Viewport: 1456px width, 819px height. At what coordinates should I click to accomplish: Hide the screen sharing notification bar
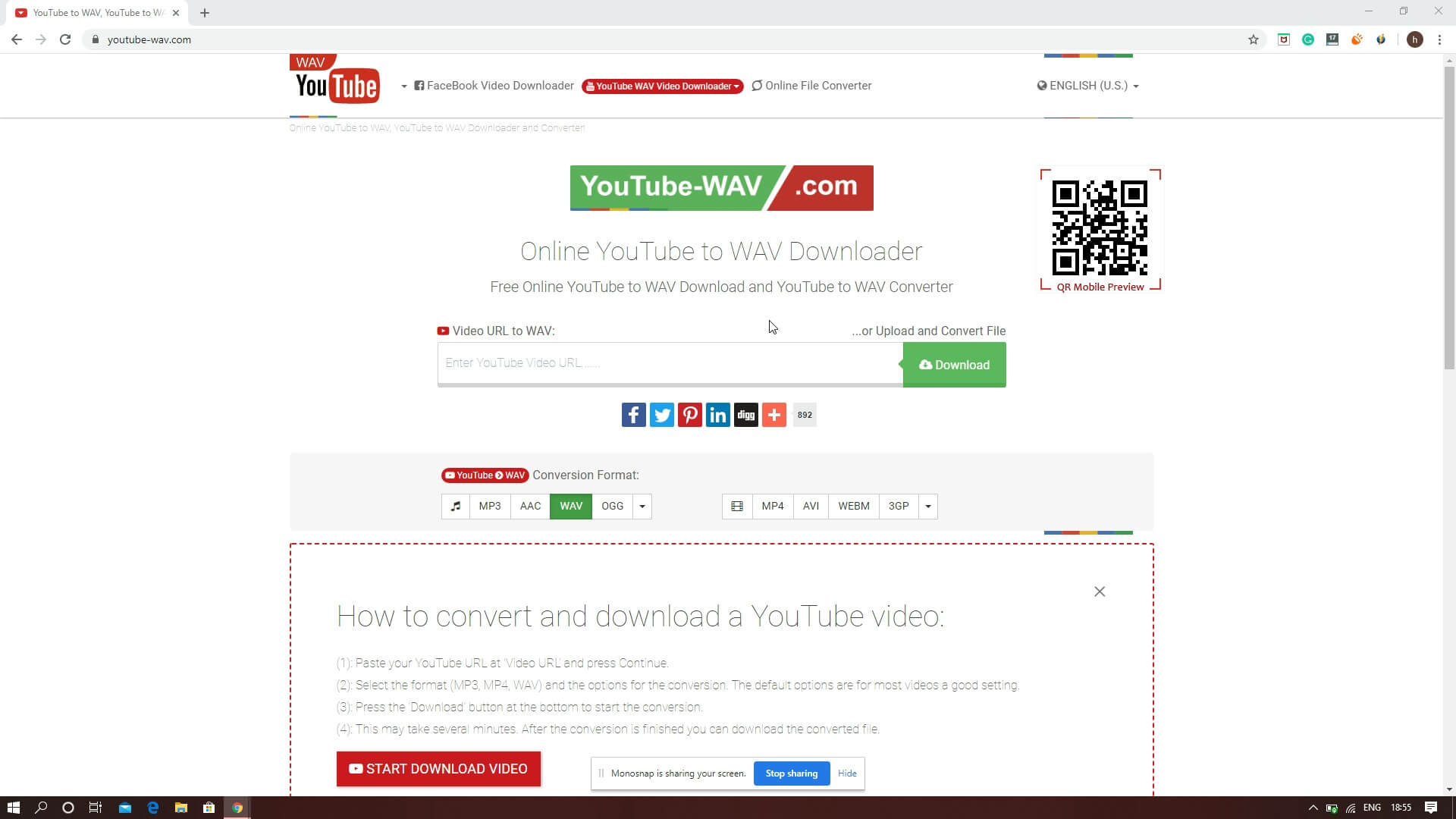click(x=847, y=773)
